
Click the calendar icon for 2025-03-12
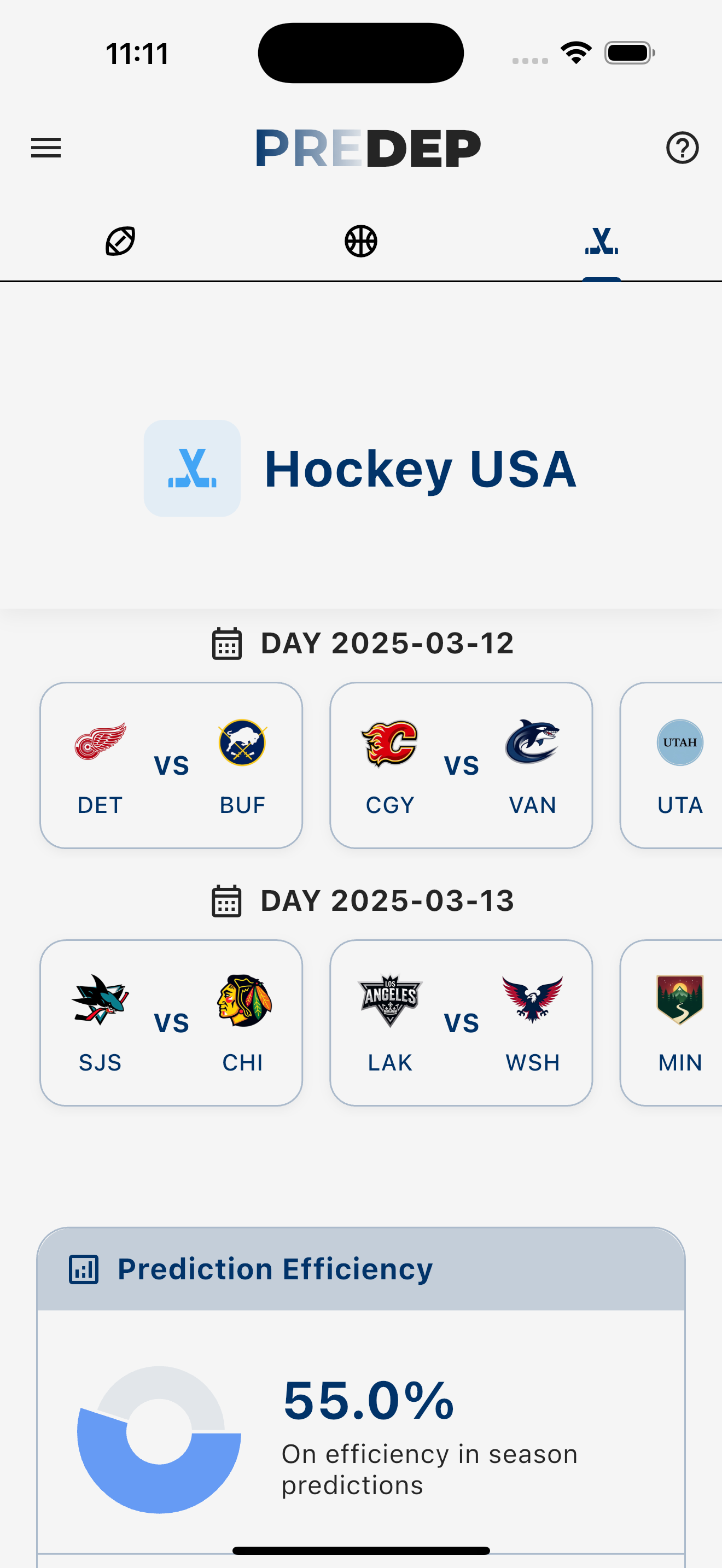(x=226, y=643)
